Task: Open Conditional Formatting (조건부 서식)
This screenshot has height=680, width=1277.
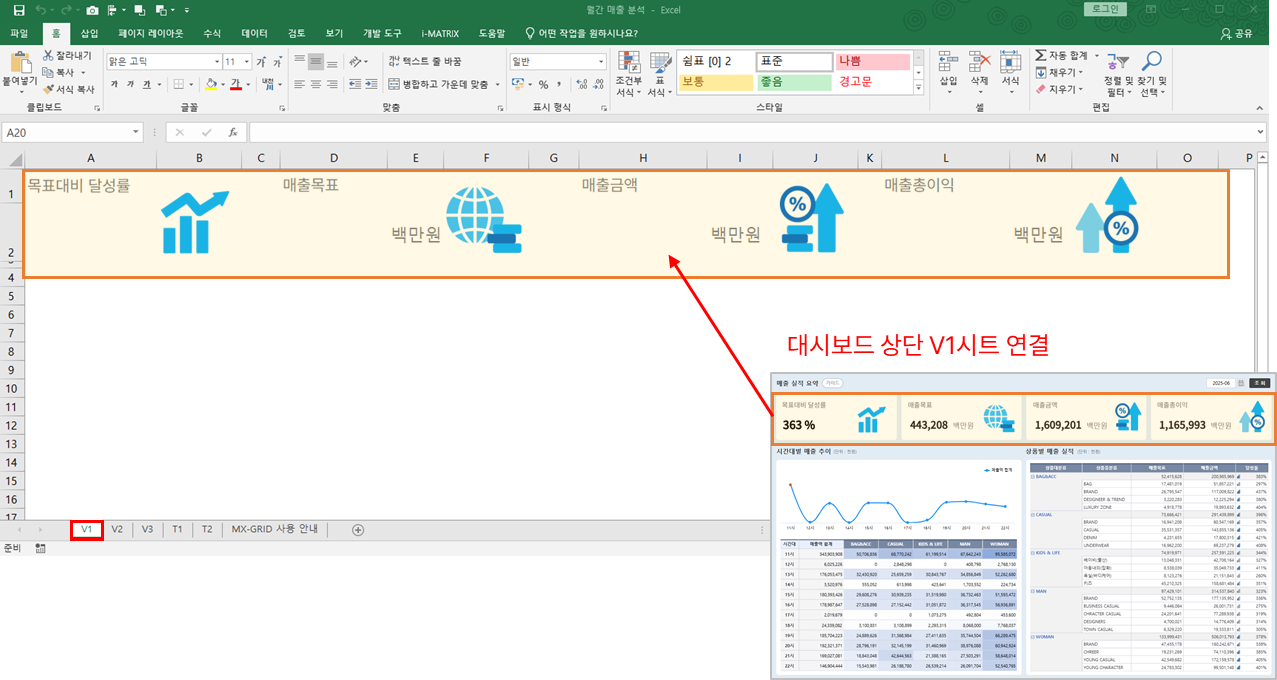Action: point(628,74)
